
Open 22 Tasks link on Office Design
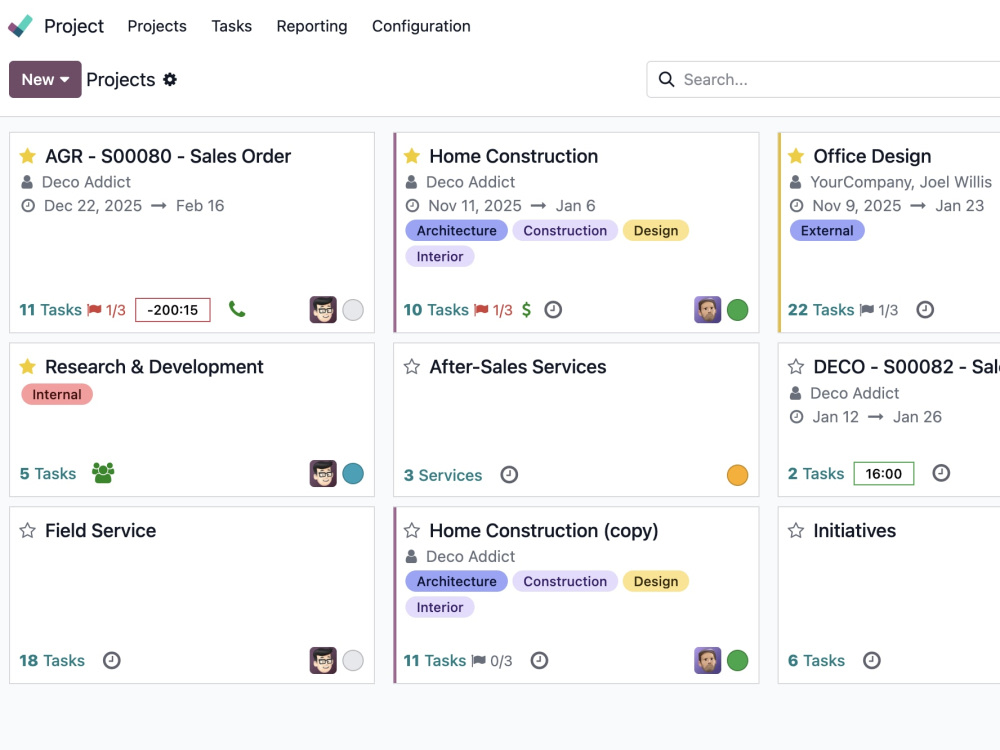[821, 310]
